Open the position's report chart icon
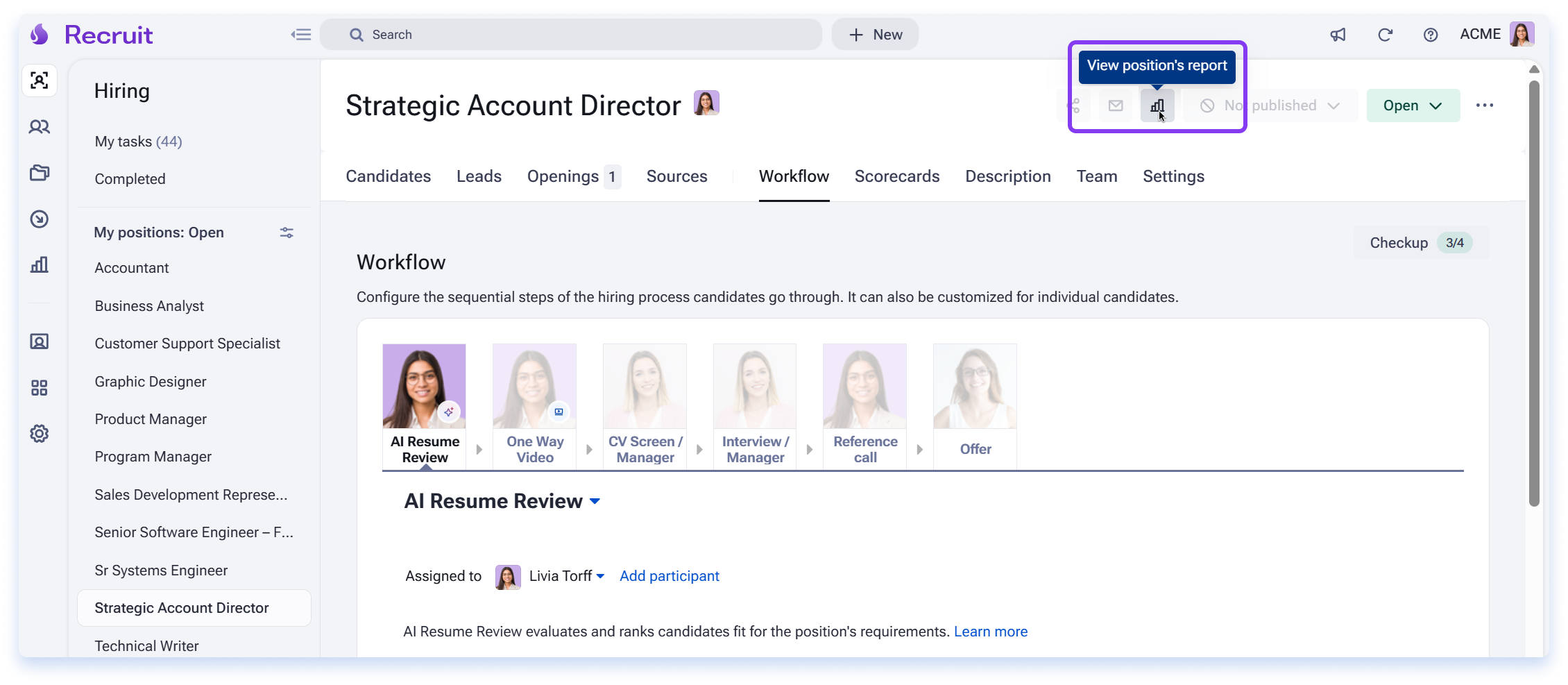 (x=1157, y=105)
